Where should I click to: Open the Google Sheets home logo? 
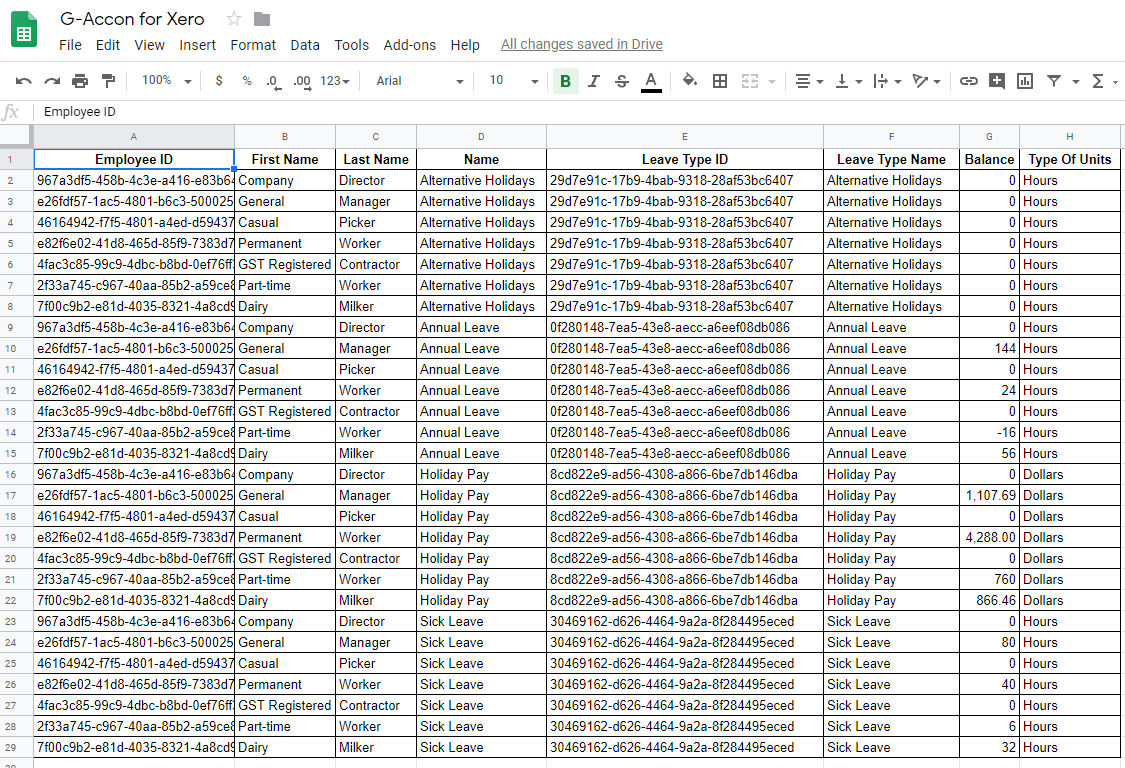[24, 30]
